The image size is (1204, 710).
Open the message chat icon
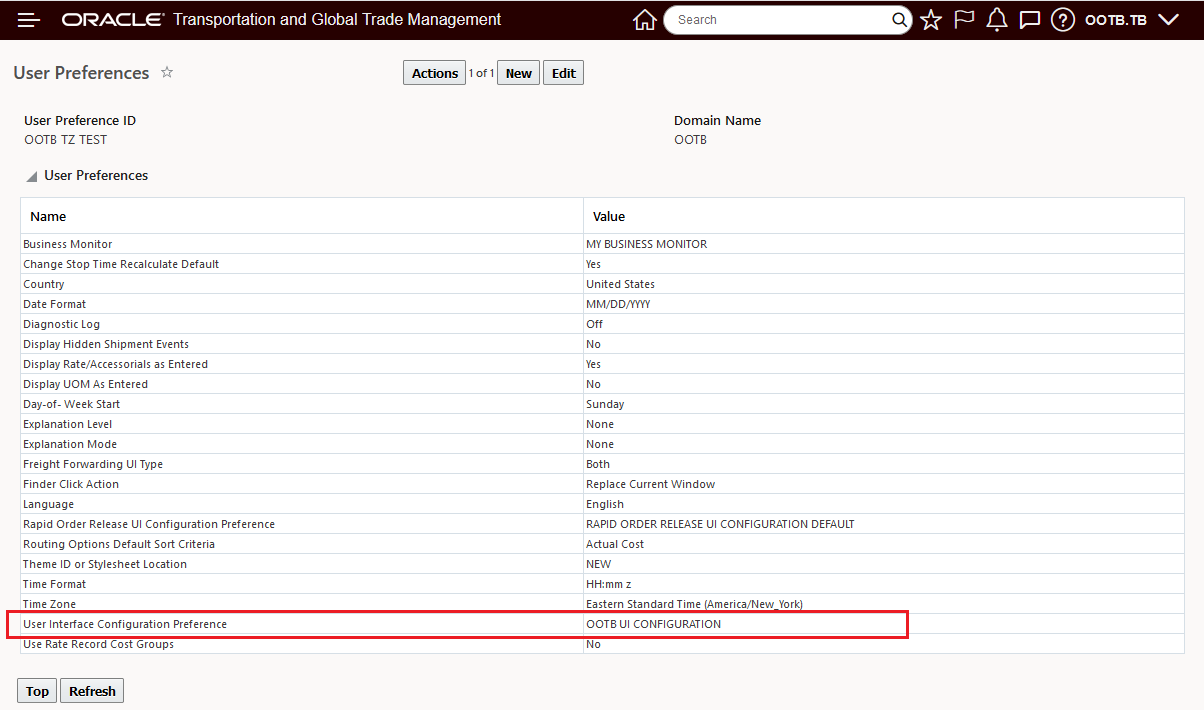point(1030,20)
